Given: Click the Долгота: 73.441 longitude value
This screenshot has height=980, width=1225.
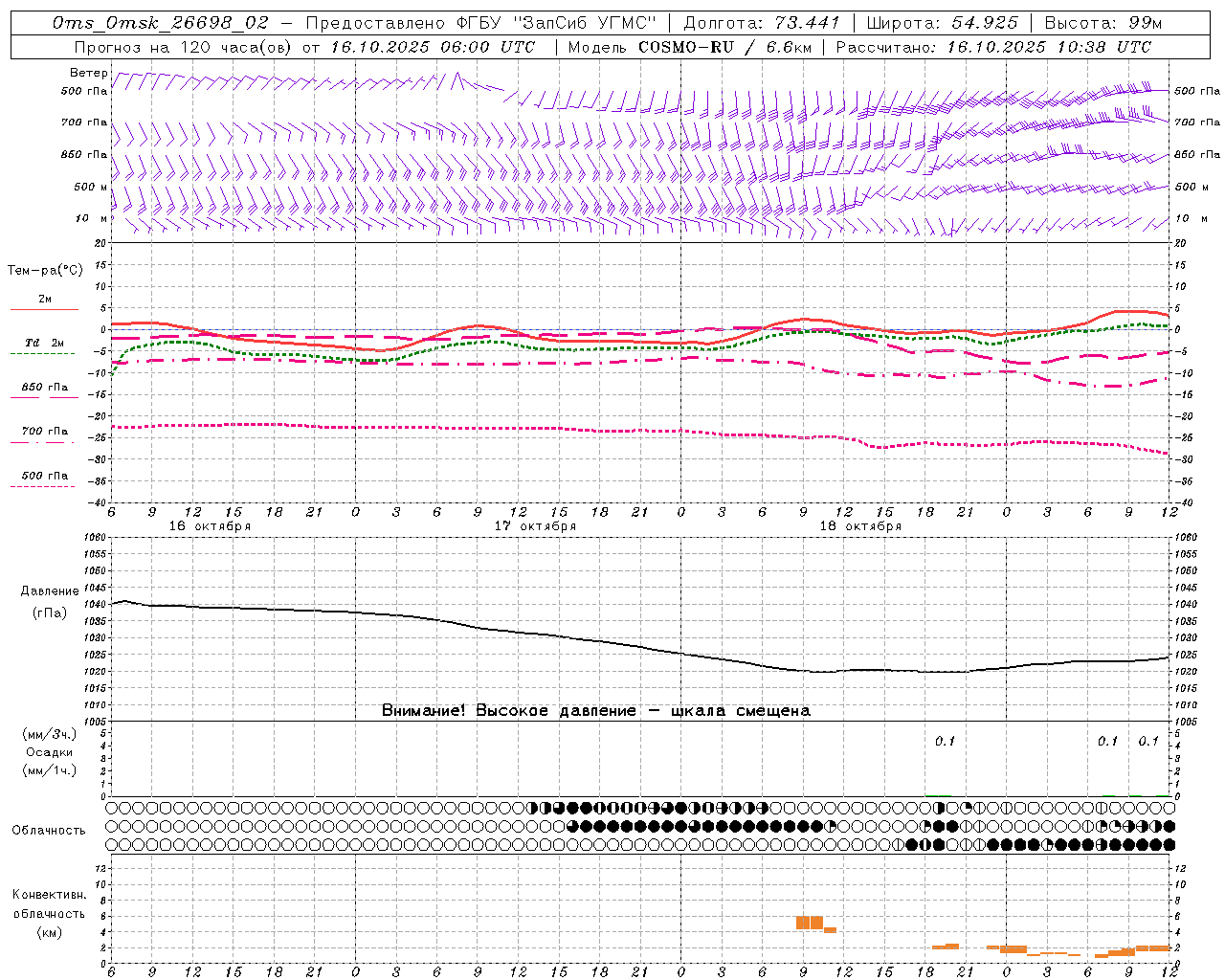Looking at the screenshot, I should pos(762,23).
